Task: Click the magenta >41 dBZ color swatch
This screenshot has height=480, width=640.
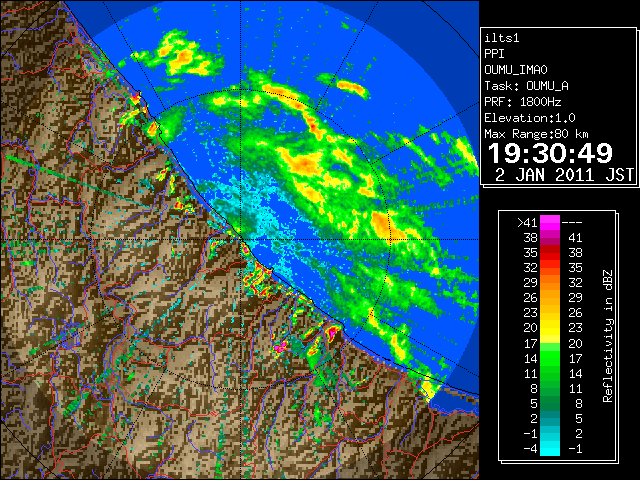Action: click(x=550, y=222)
